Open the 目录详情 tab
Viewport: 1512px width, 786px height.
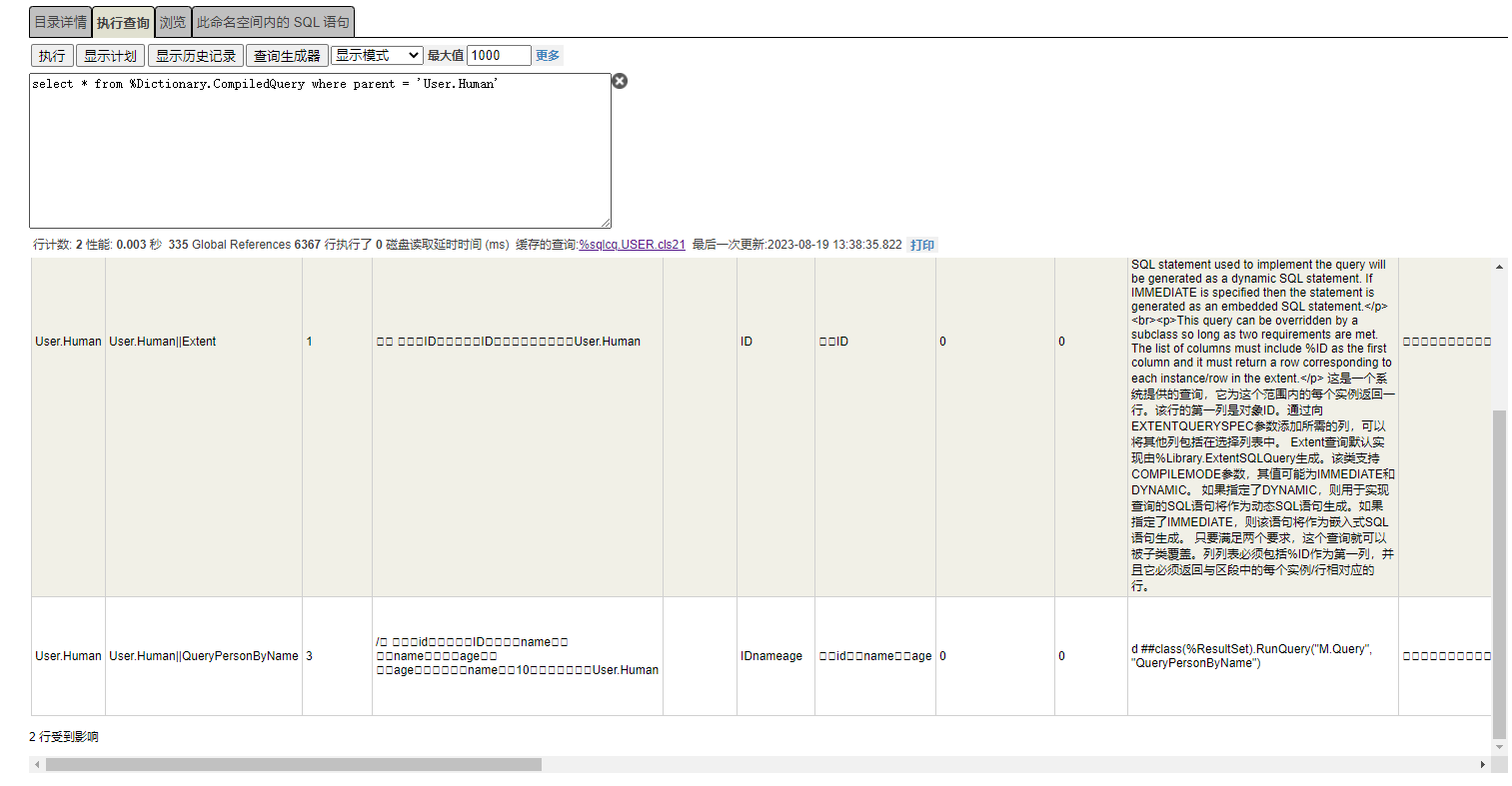[60, 22]
